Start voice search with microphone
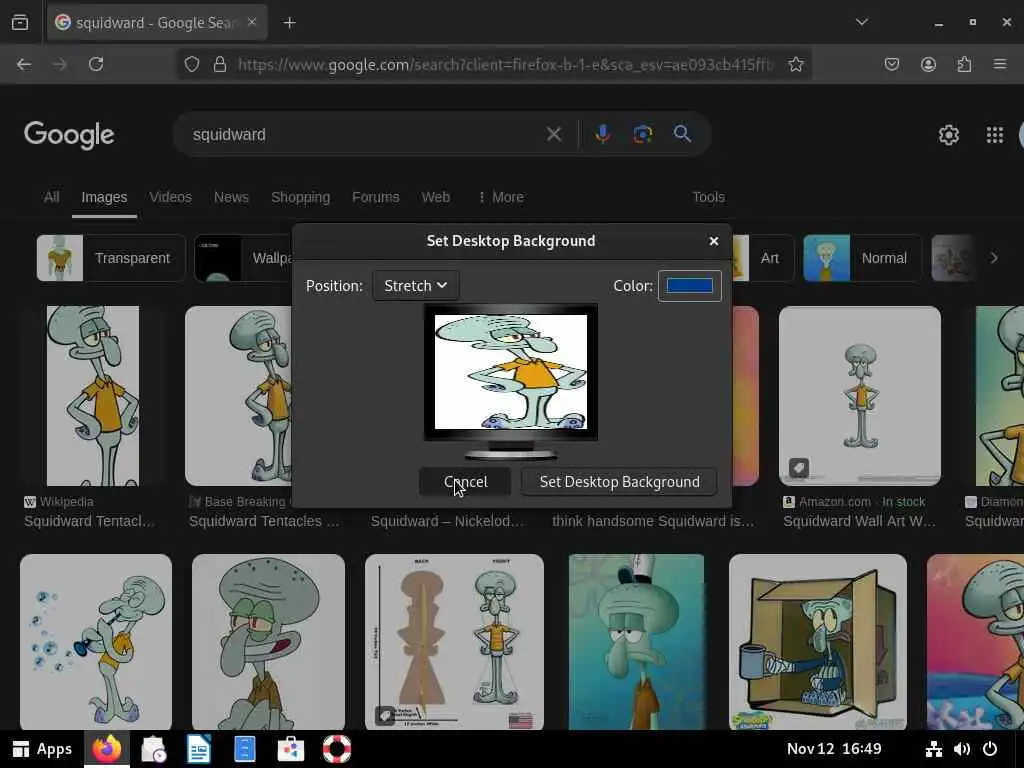 [603, 134]
